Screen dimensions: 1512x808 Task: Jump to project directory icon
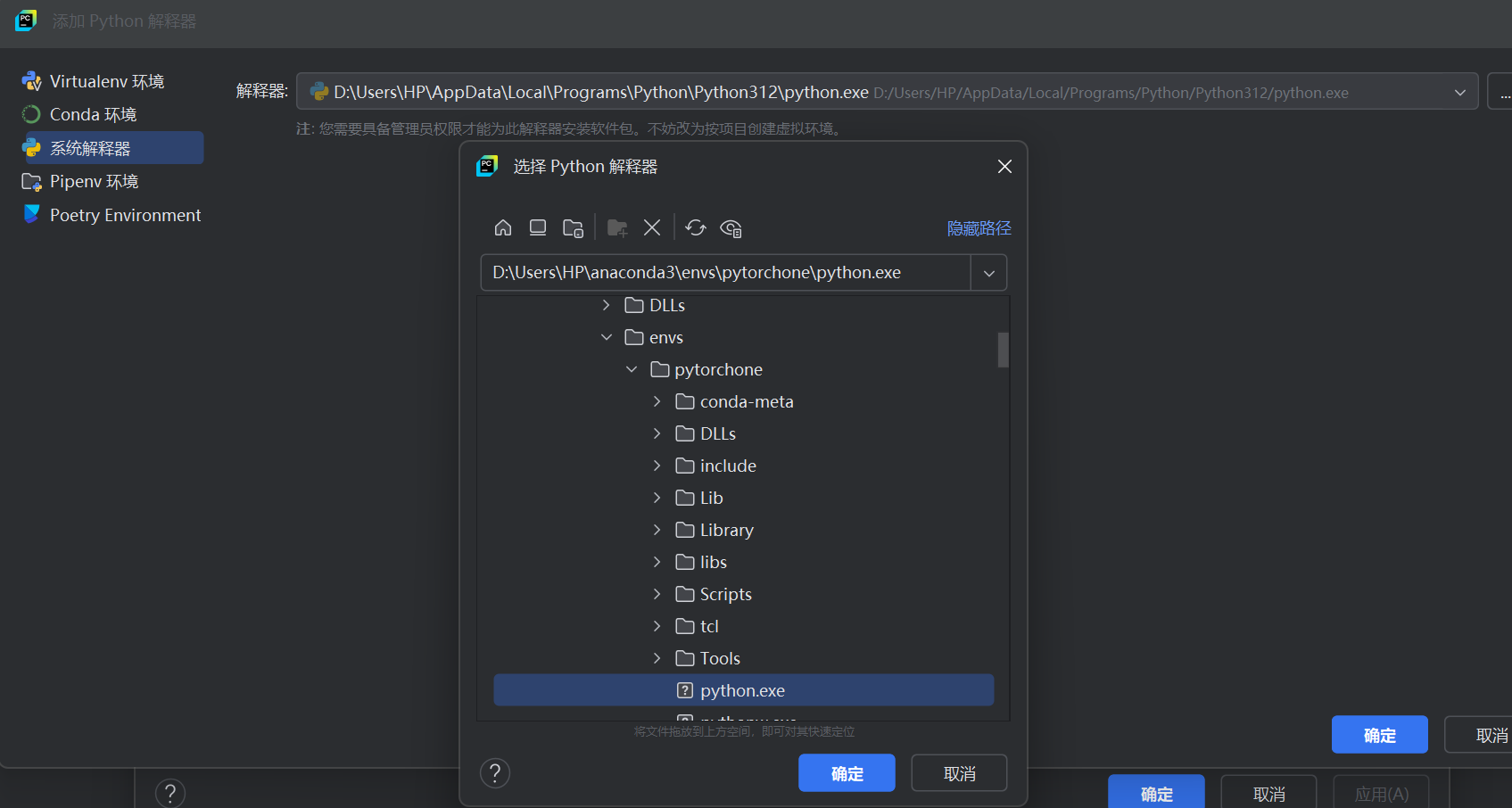(x=573, y=228)
